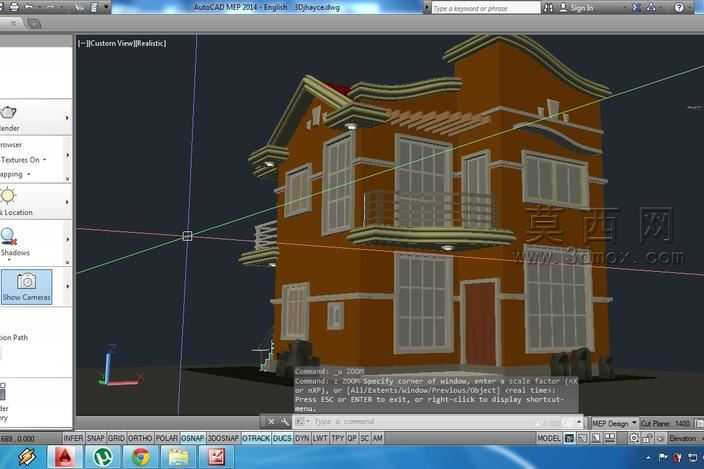Toggle SNAP mode in status bar
Image resolution: width=704 pixels, height=469 pixels.
point(95,438)
